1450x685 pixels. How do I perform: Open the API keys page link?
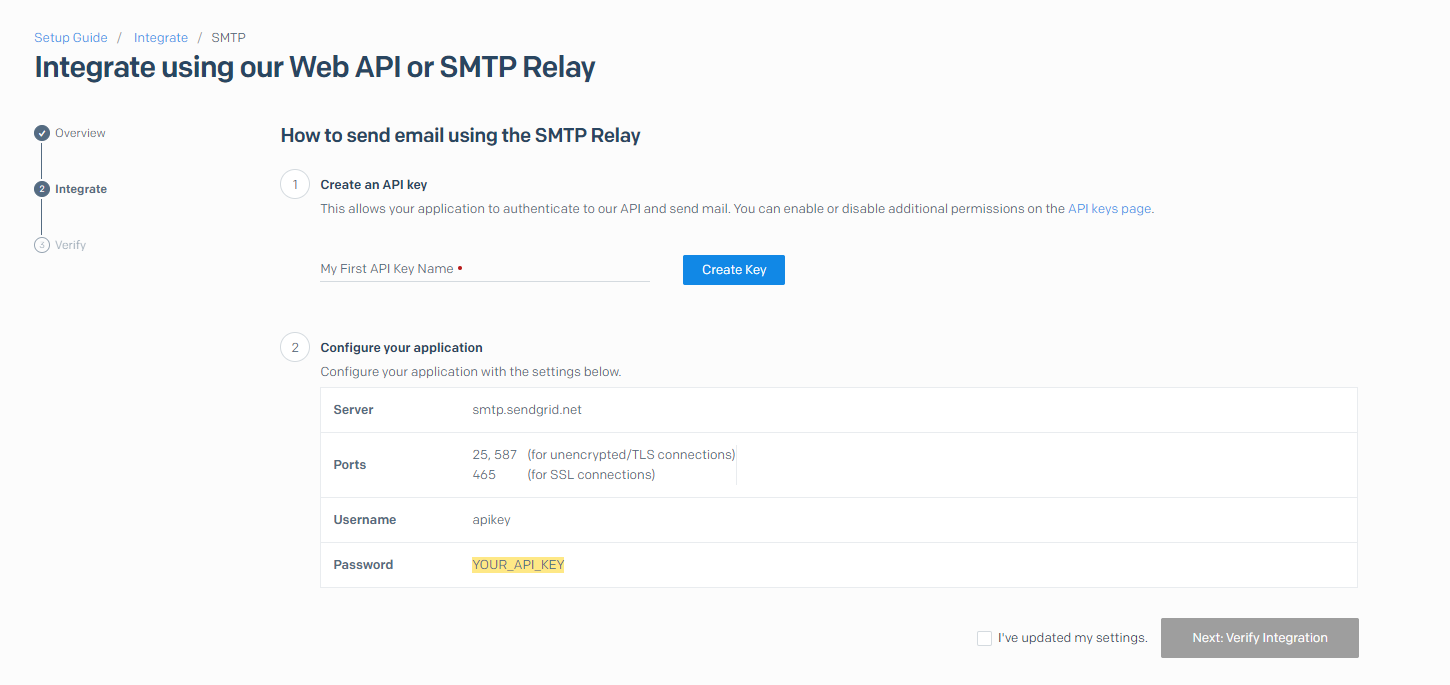(x=1109, y=209)
